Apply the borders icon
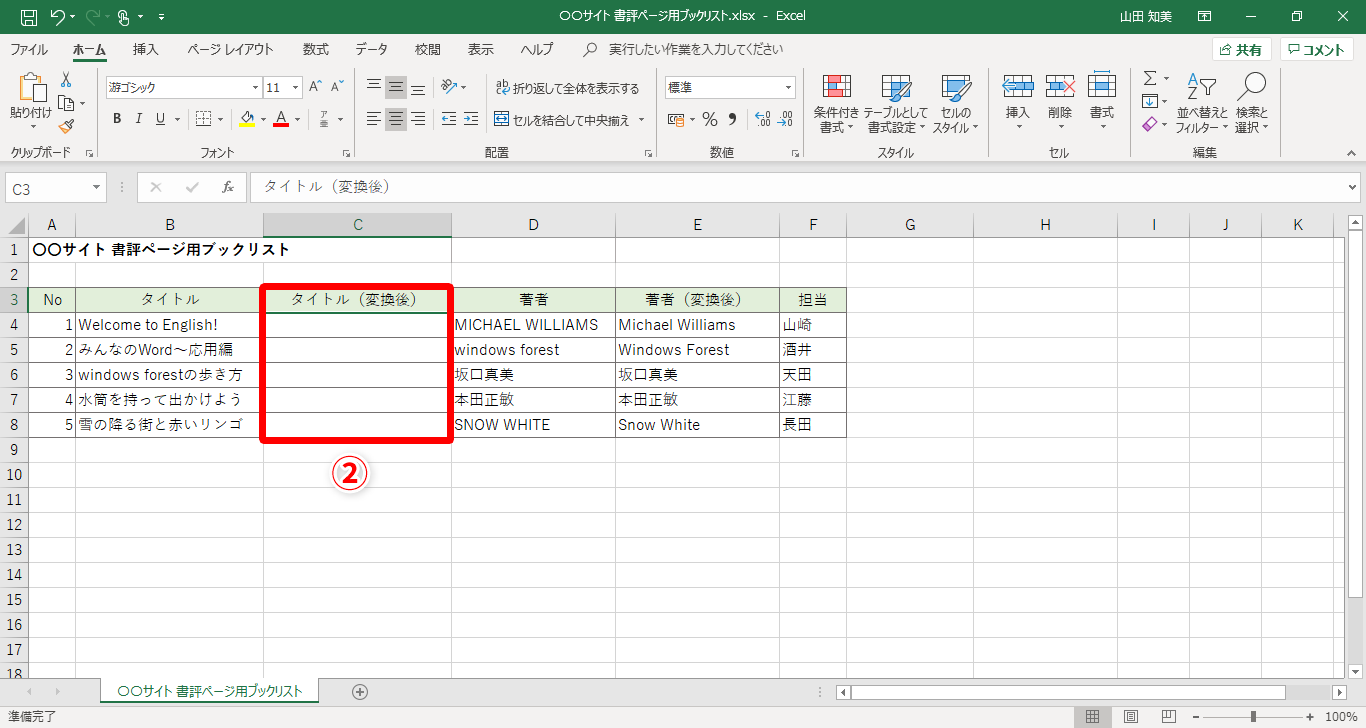The image size is (1366, 728). [203, 119]
